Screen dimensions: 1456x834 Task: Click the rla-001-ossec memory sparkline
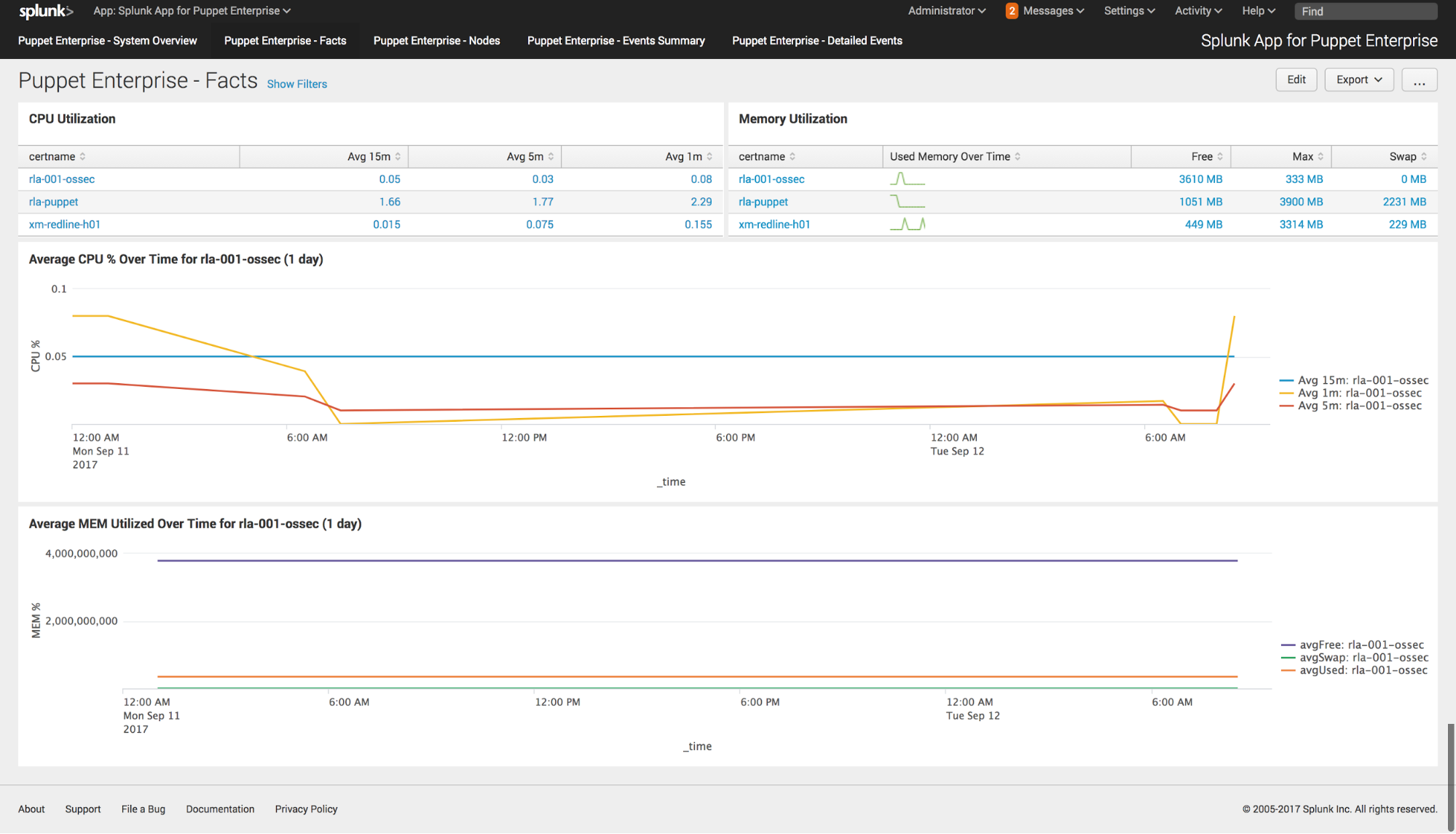907,178
